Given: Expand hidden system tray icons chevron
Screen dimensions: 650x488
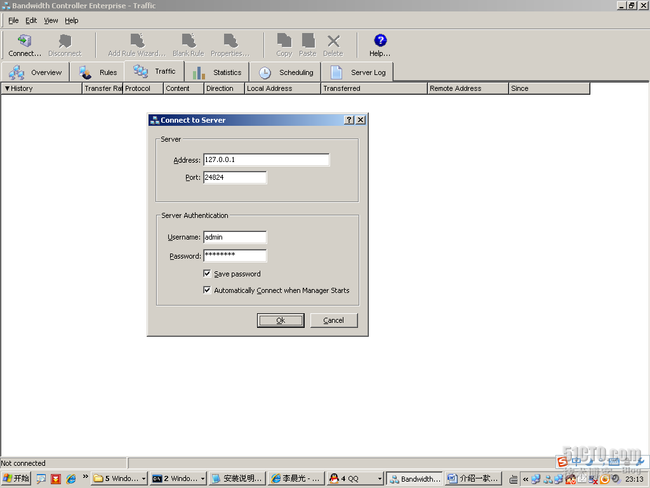Looking at the screenshot, I should [x=525, y=479].
